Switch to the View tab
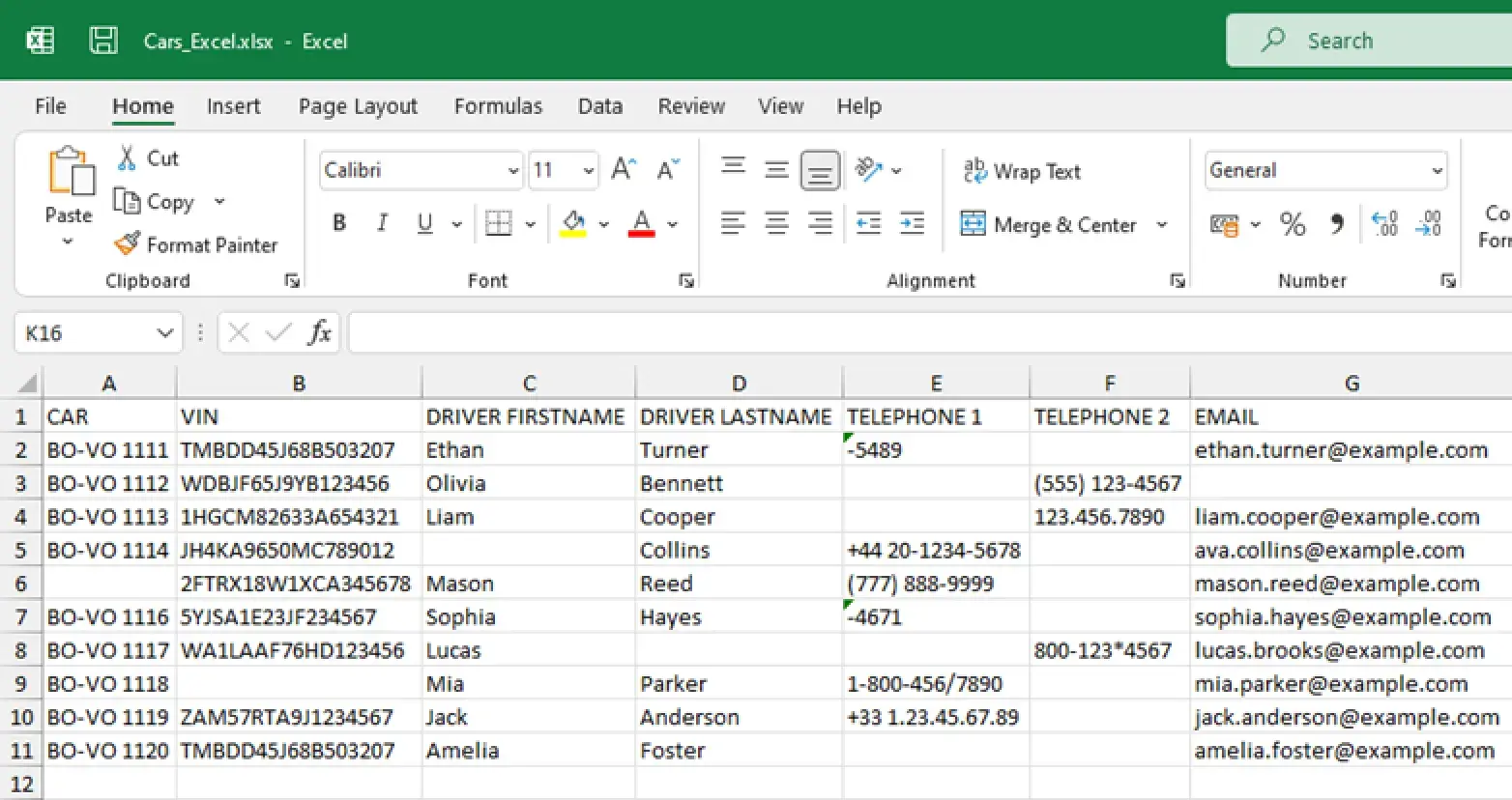This screenshot has width=1512, height=800. [x=780, y=106]
